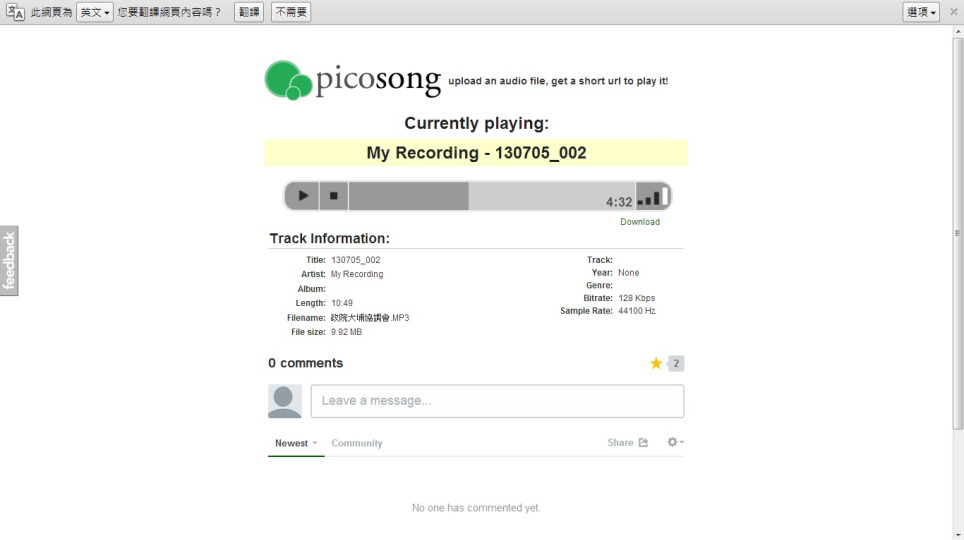Stop the audio with the stop button
The width and height of the screenshot is (964, 540).
click(x=334, y=196)
